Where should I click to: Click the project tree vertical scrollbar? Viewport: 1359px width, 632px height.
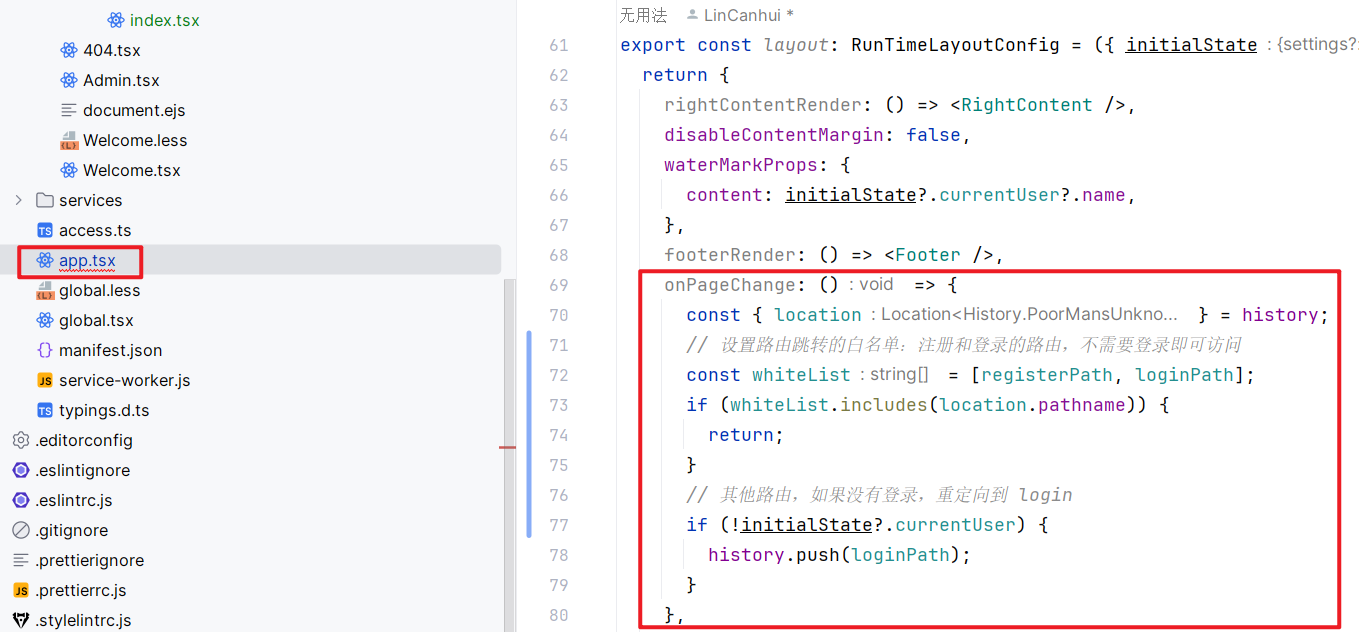[x=509, y=450]
